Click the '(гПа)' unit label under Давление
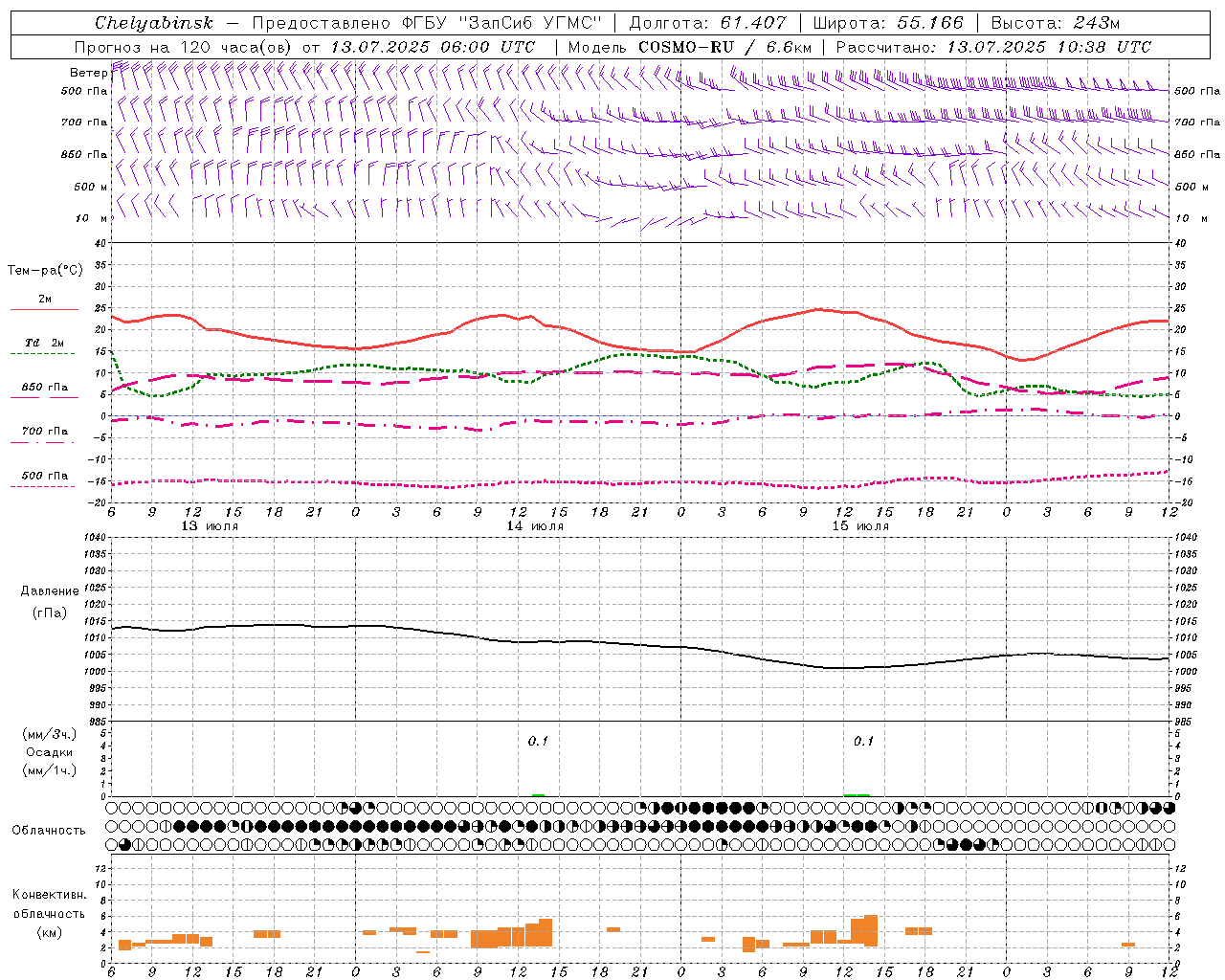 pos(50,612)
